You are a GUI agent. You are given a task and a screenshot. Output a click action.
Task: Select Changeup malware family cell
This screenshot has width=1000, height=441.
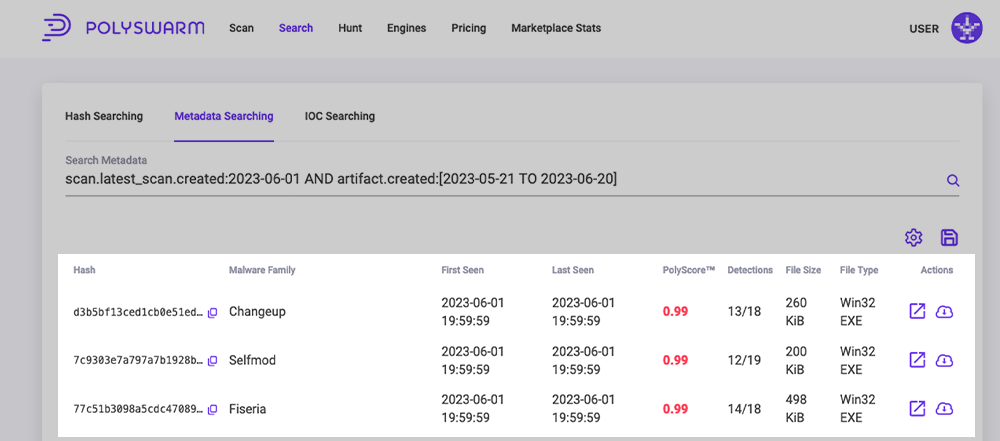point(257,312)
